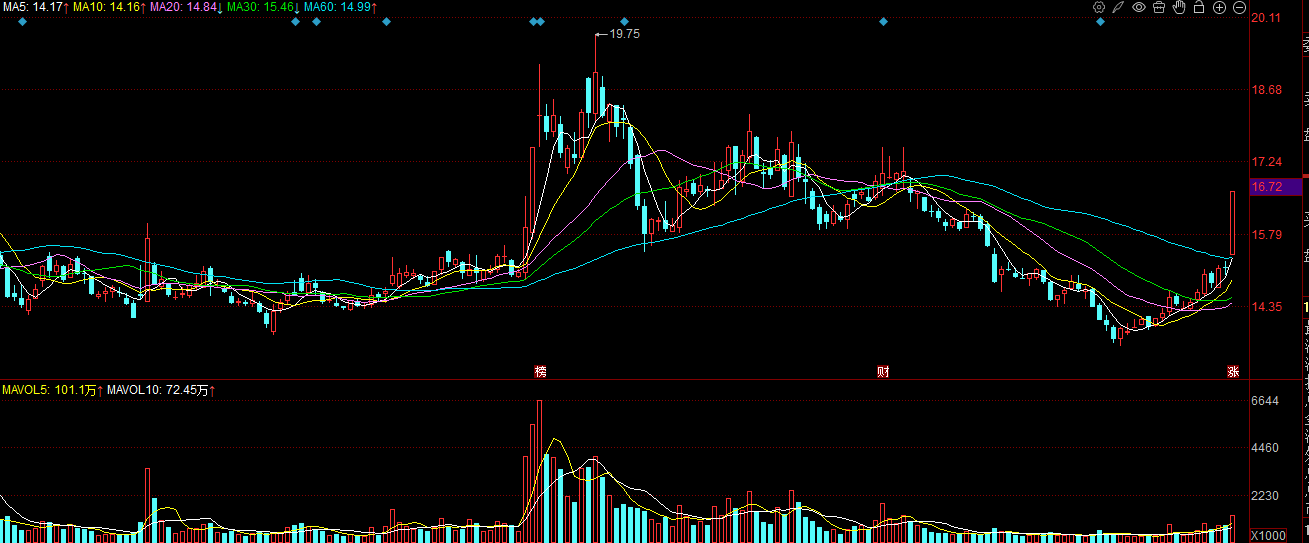Click blue diamond marker under the MA5 label
The image size is (1309, 543).
[23, 22]
